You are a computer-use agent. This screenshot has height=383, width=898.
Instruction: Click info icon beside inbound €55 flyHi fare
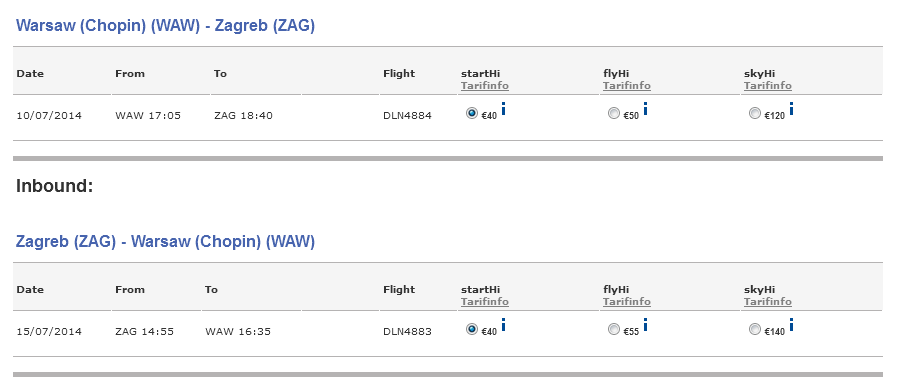tap(645, 325)
